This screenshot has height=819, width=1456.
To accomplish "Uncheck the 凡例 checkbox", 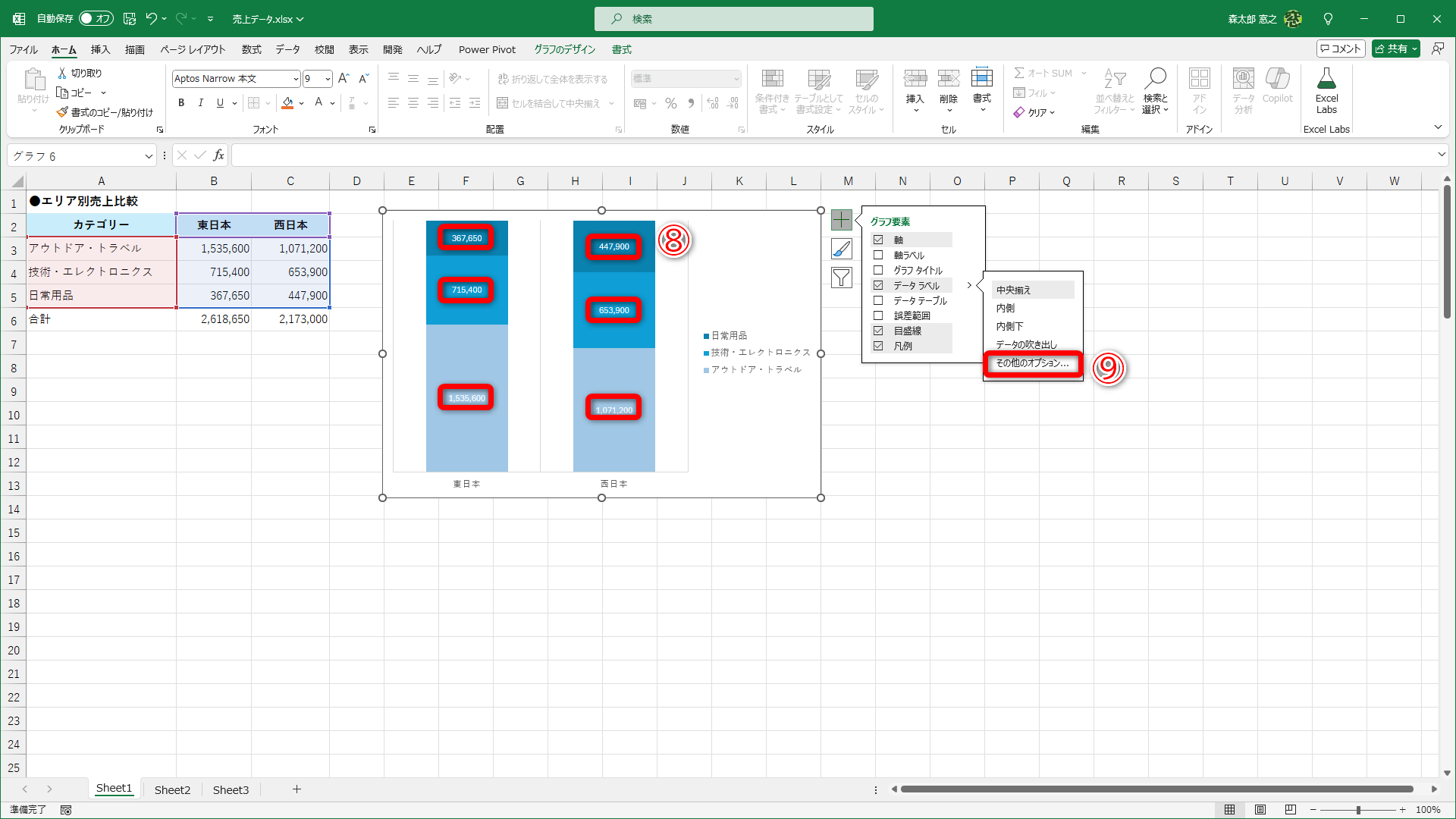I will click(878, 346).
